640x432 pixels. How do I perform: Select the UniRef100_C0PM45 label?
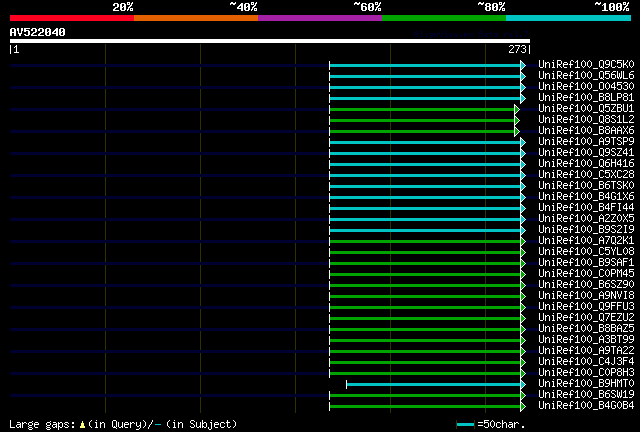(x=586, y=274)
